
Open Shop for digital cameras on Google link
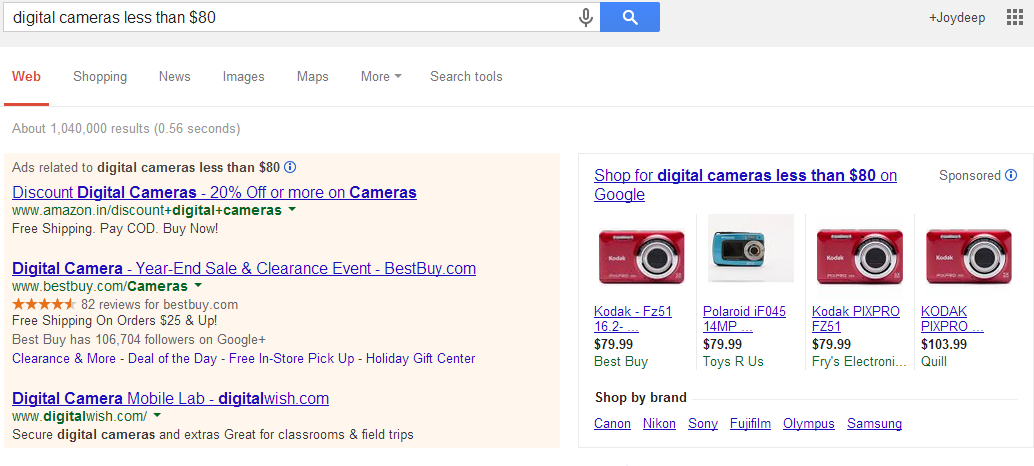[745, 185]
